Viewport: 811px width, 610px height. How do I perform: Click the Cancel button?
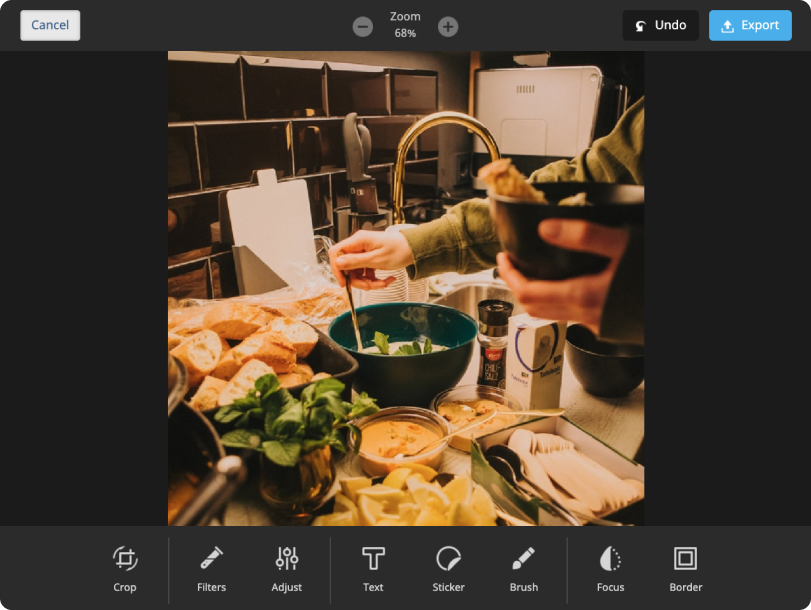click(x=50, y=25)
